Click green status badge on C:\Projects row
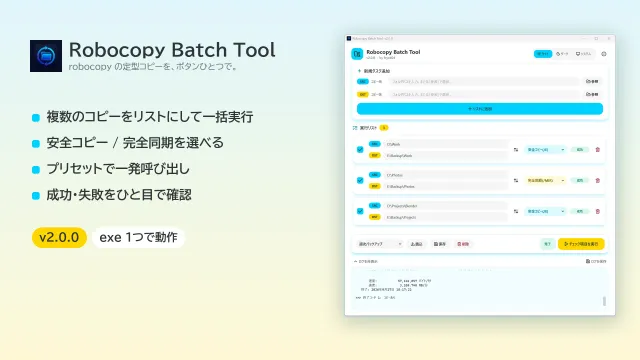Screen dimensions: 640x360 click(x=580, y=211)
